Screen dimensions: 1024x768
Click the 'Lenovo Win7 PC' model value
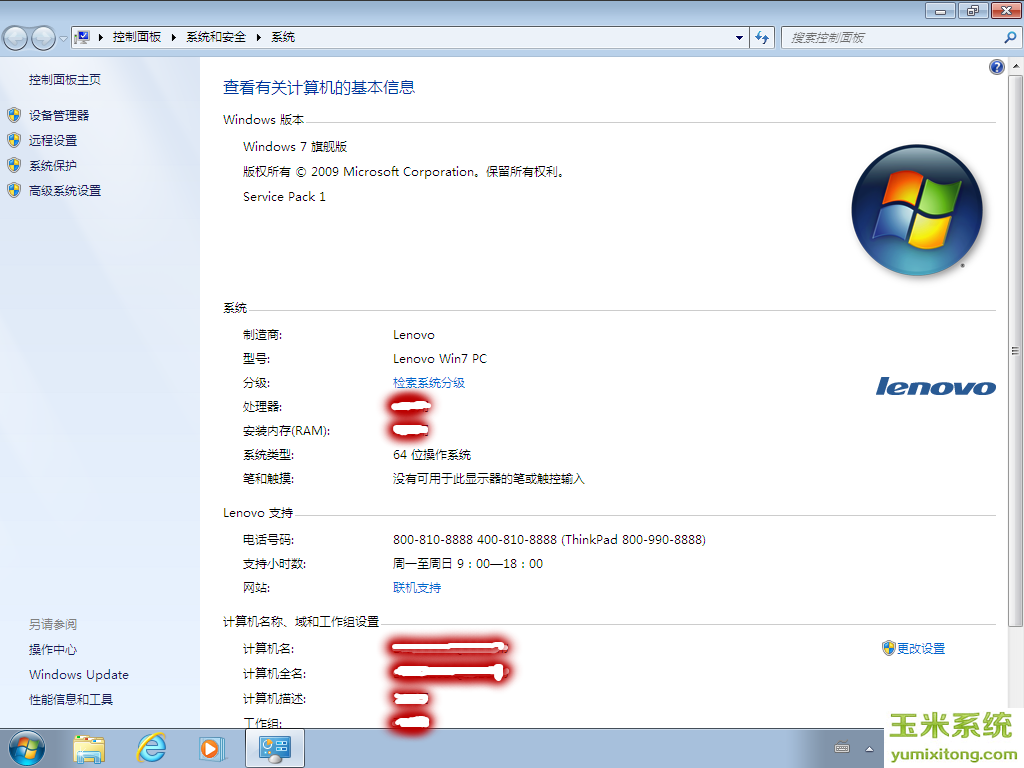pyautogui.click(x=440, y=359)
